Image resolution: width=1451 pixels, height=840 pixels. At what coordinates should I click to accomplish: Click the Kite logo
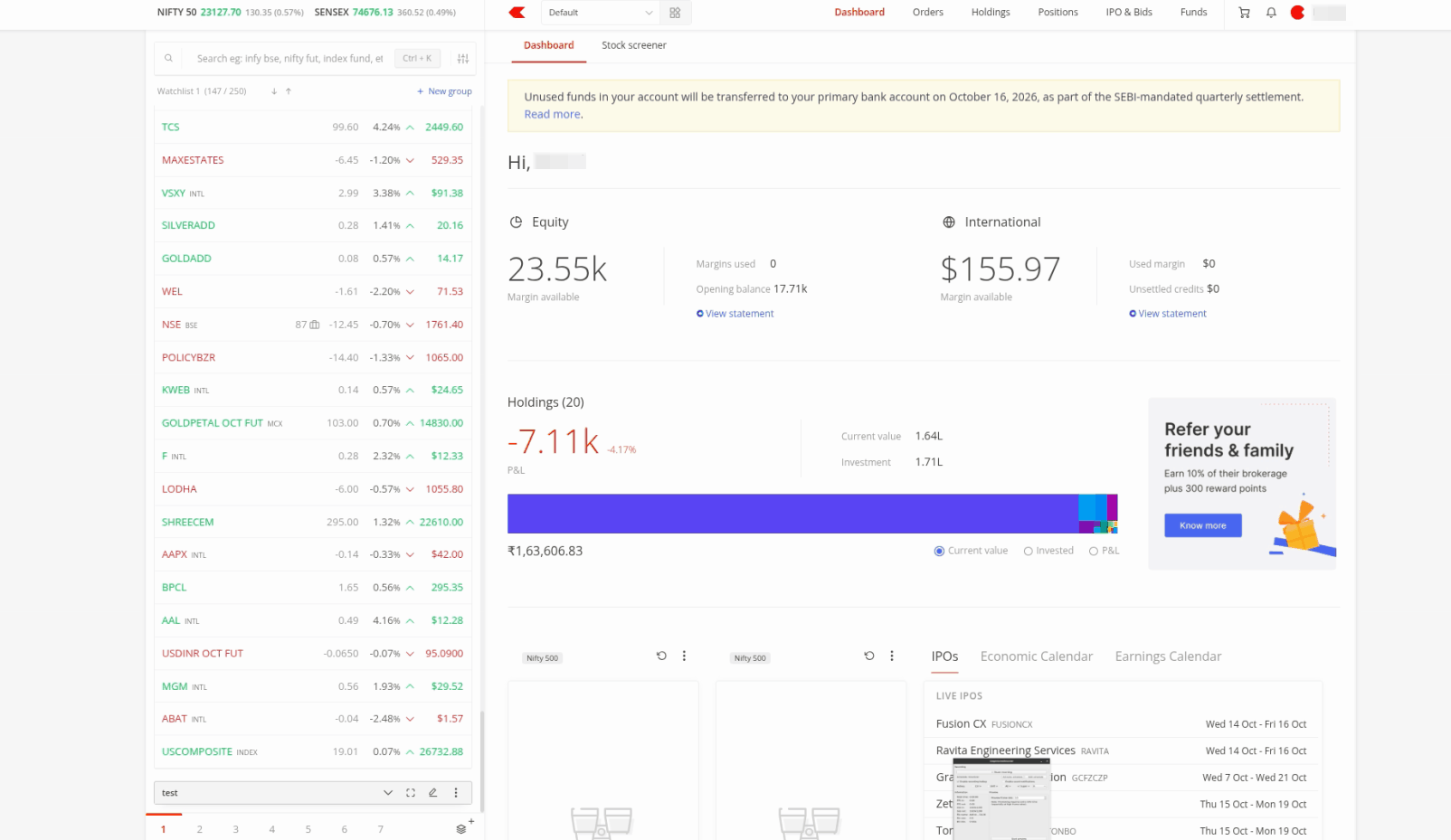click(x=517, y=13)
